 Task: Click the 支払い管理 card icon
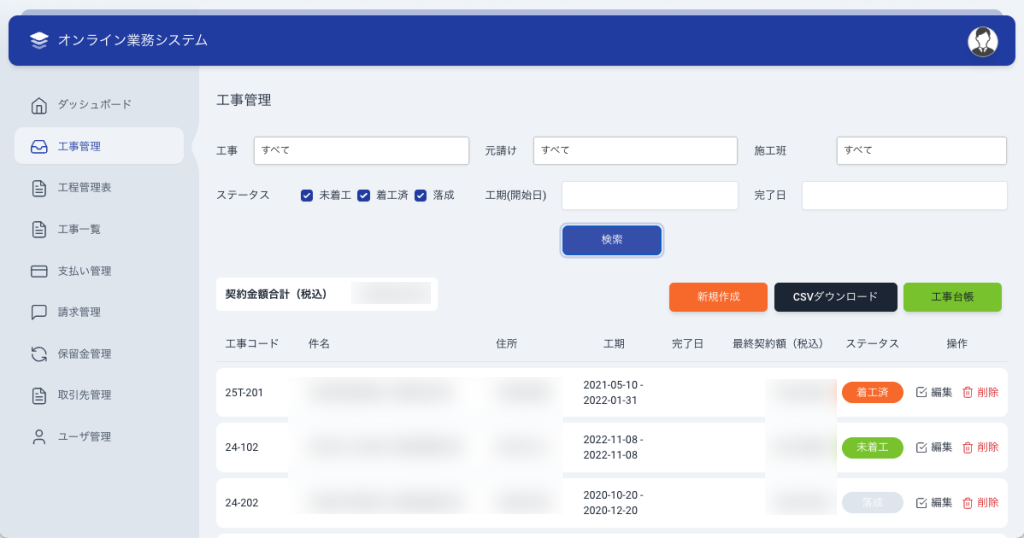tap(39, 271)
